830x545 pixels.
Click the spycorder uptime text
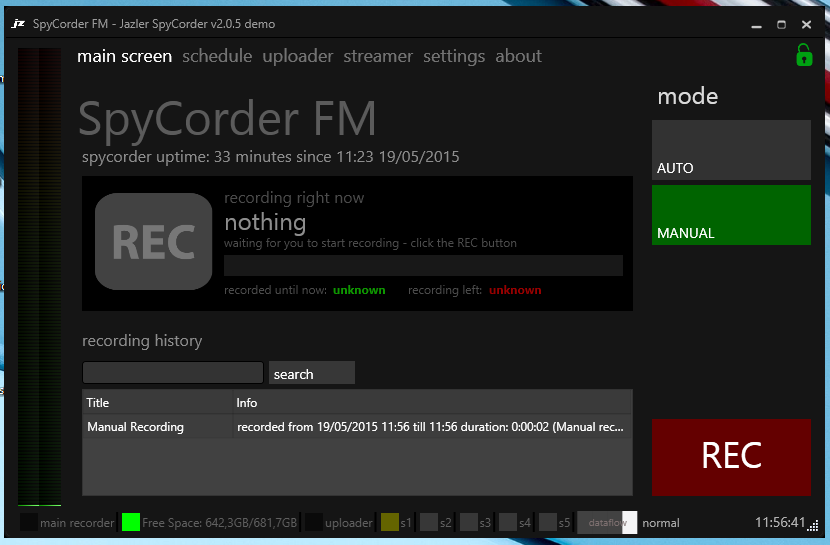[x=270, y=157]
